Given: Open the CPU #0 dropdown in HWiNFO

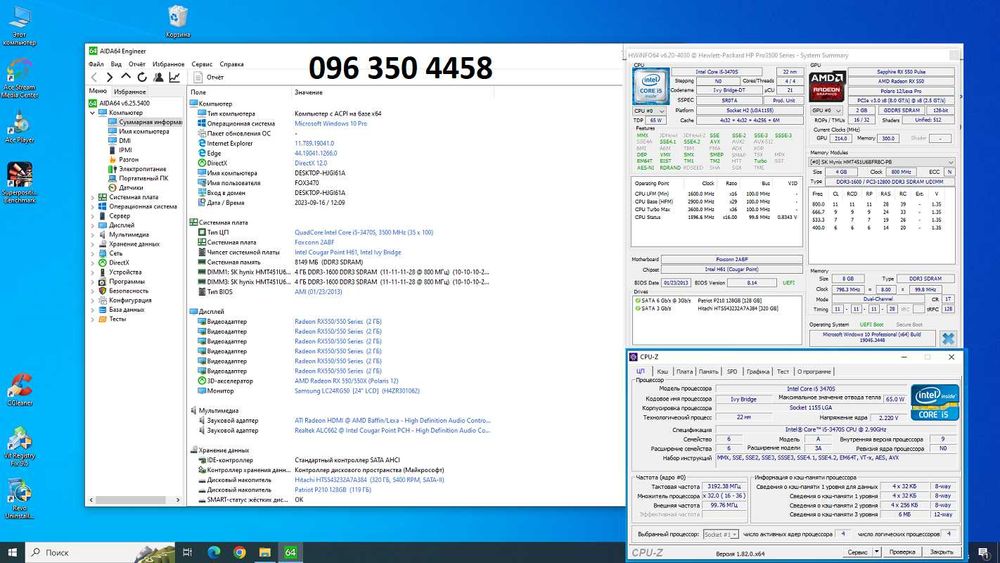Looking at the screenshot, I should (649, 111).
